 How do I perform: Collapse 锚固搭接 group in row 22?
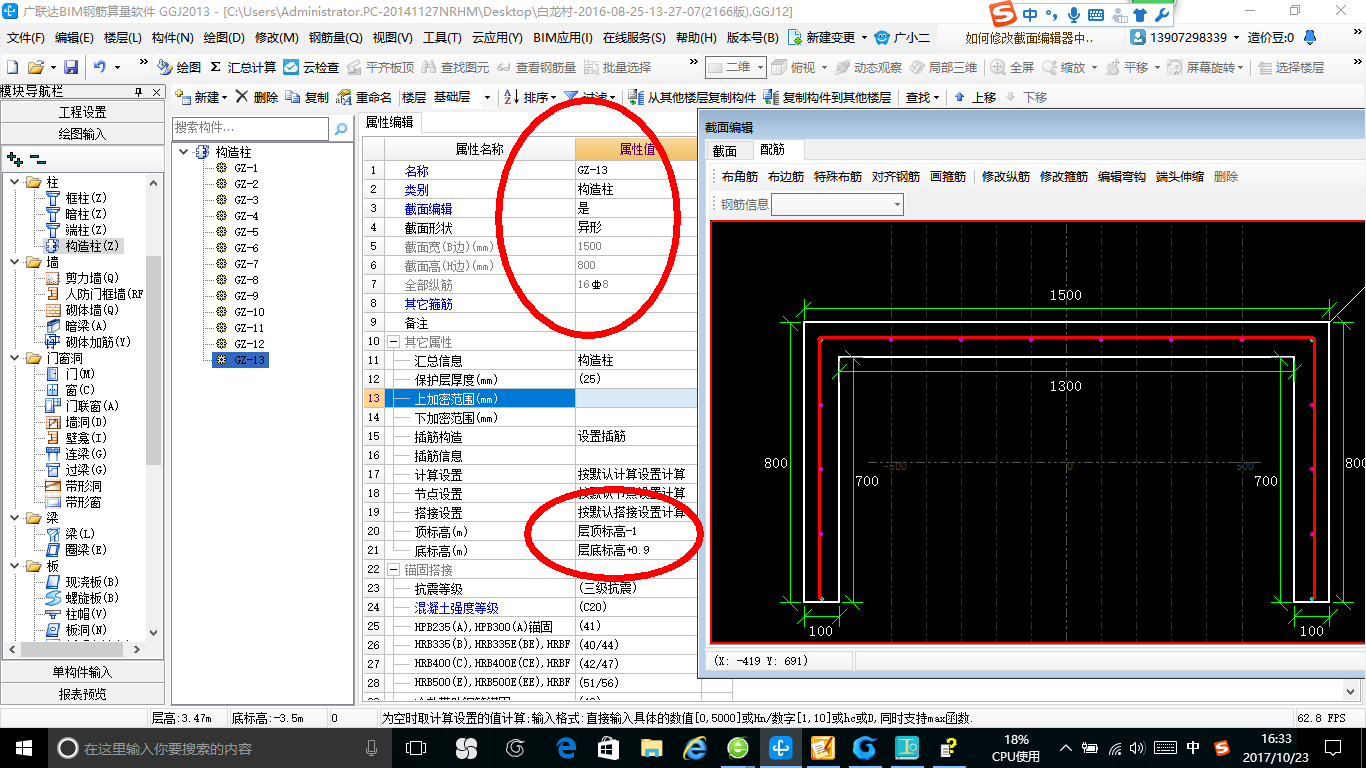coord(395,570)
